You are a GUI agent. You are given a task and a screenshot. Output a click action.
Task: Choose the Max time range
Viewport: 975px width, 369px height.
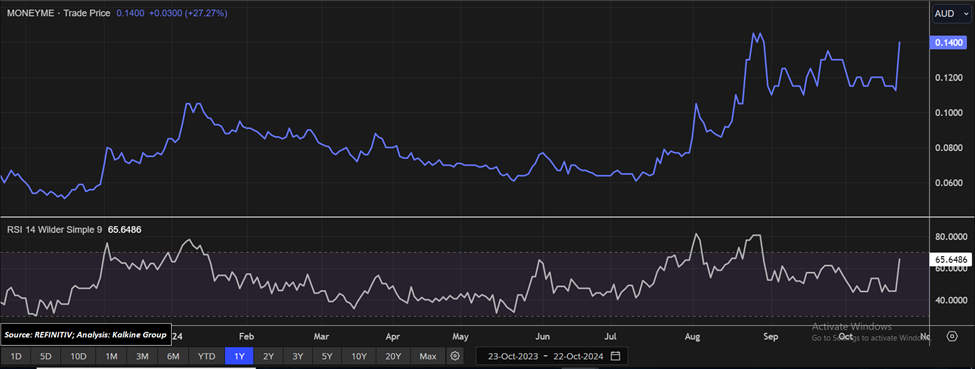point(428,357)
